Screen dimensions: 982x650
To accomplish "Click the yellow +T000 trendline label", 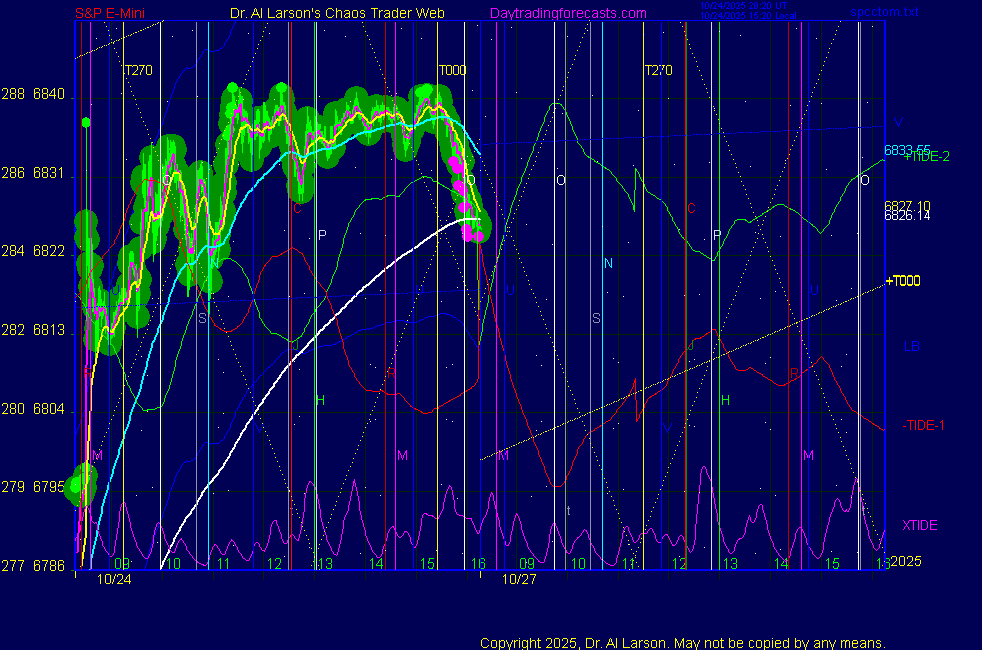I will [903, 282].
